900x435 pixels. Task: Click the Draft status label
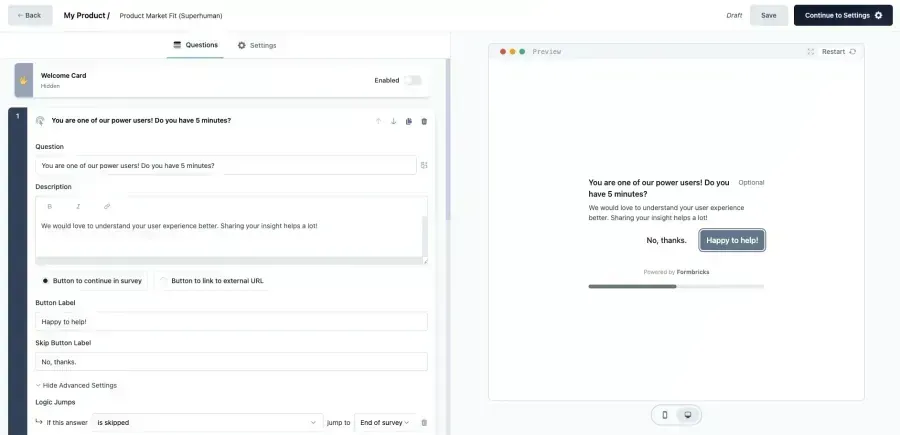pyautogui.click(x=734, y=15)
